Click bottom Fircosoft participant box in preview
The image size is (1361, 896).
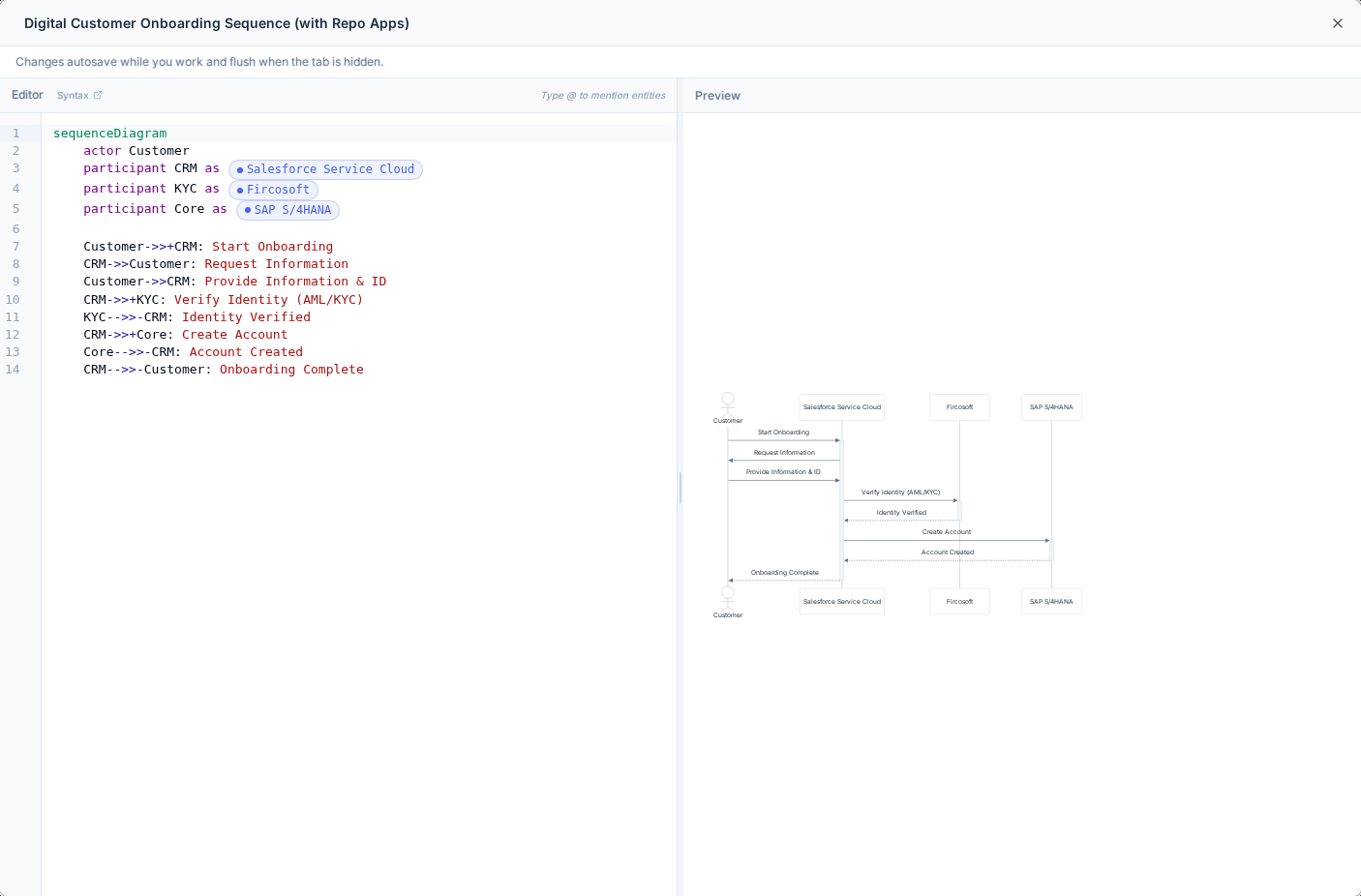click(960, 602)
